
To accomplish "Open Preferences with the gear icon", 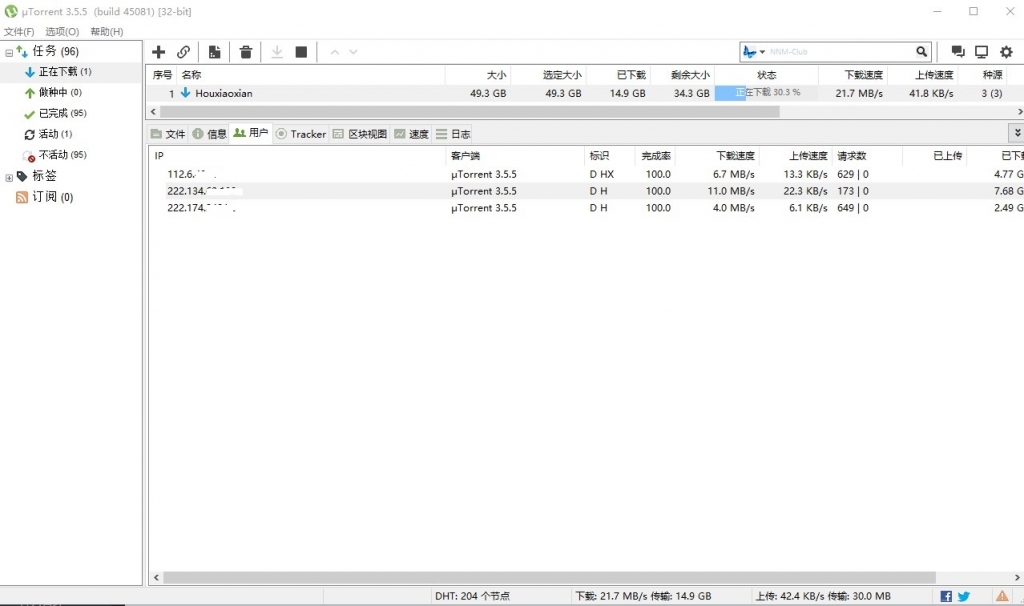I will pyautogui.click(x=1006, y=52).
